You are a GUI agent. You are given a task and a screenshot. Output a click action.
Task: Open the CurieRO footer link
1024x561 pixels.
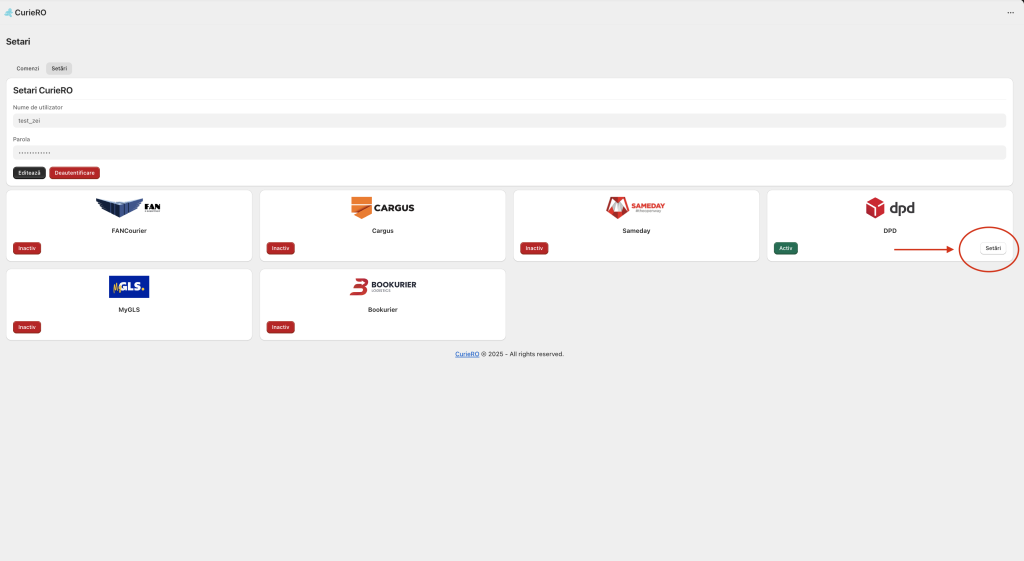point(467,354)
